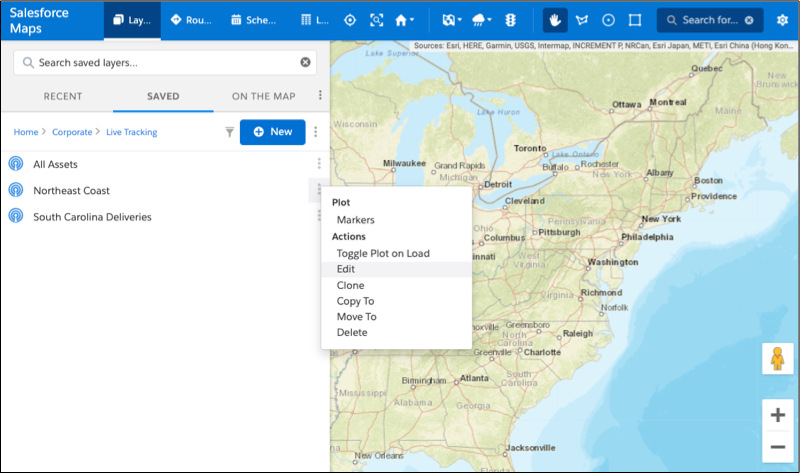Click the All Assets live tracking icon

point(16,164)
